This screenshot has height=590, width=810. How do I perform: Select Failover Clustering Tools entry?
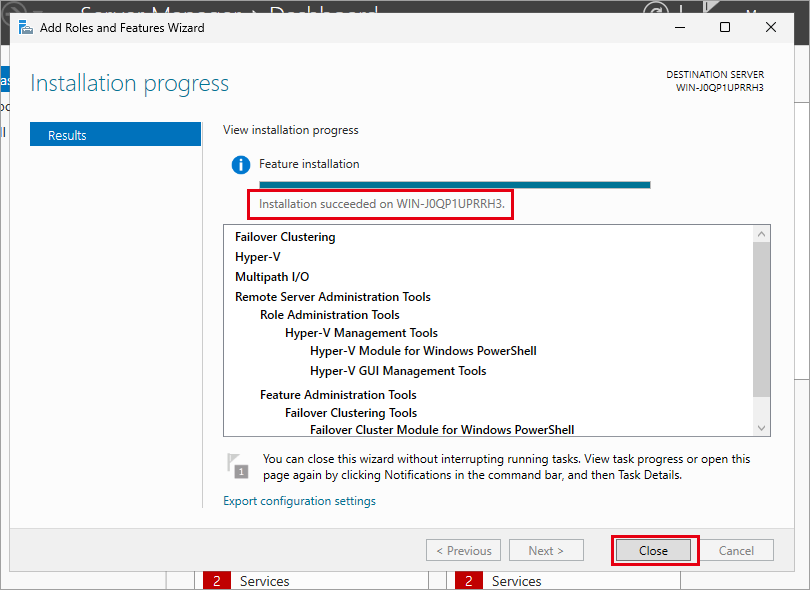pyautogui.click(x=351, y=413)
